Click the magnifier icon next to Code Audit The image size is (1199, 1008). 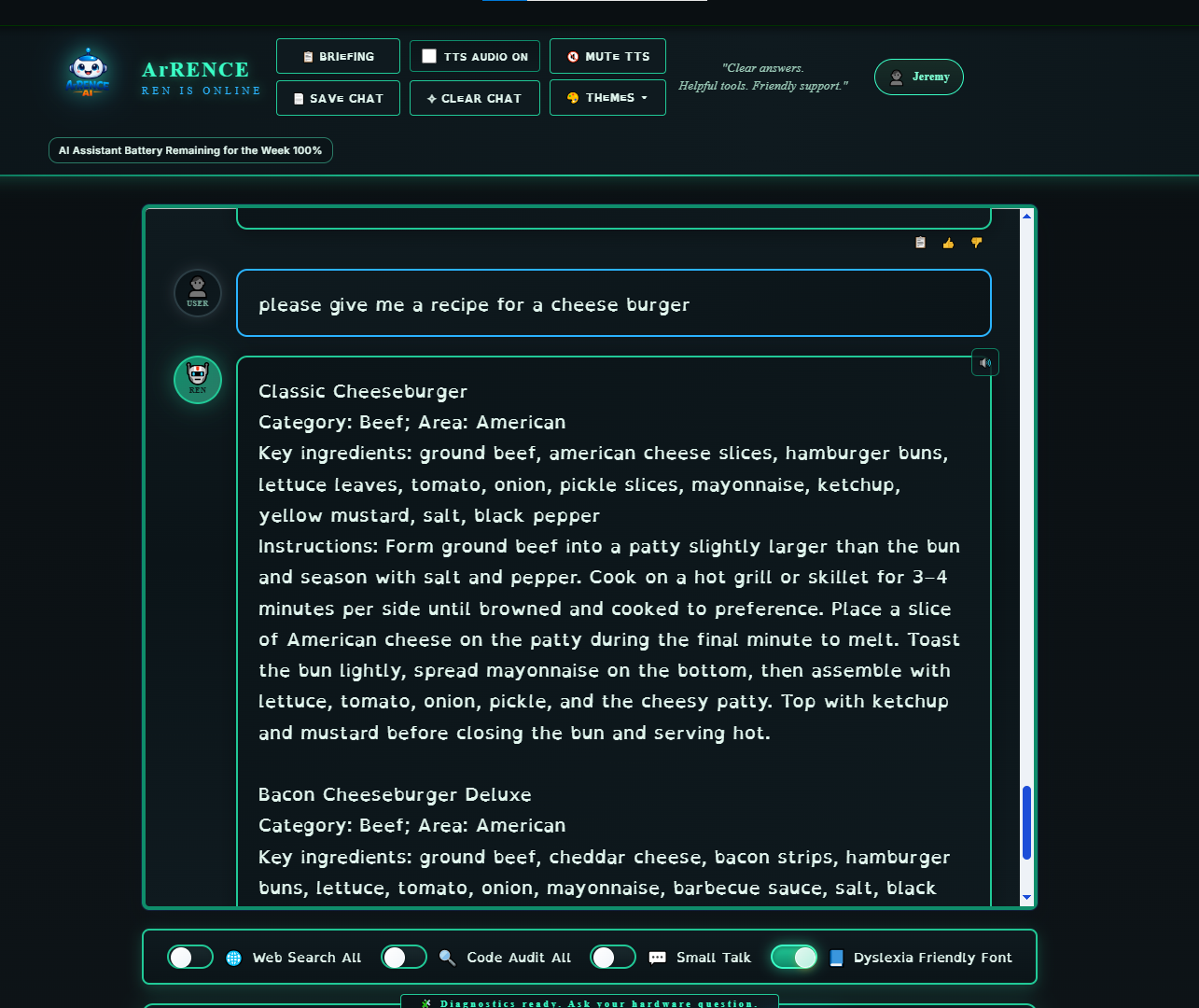(x=447, y=957)
